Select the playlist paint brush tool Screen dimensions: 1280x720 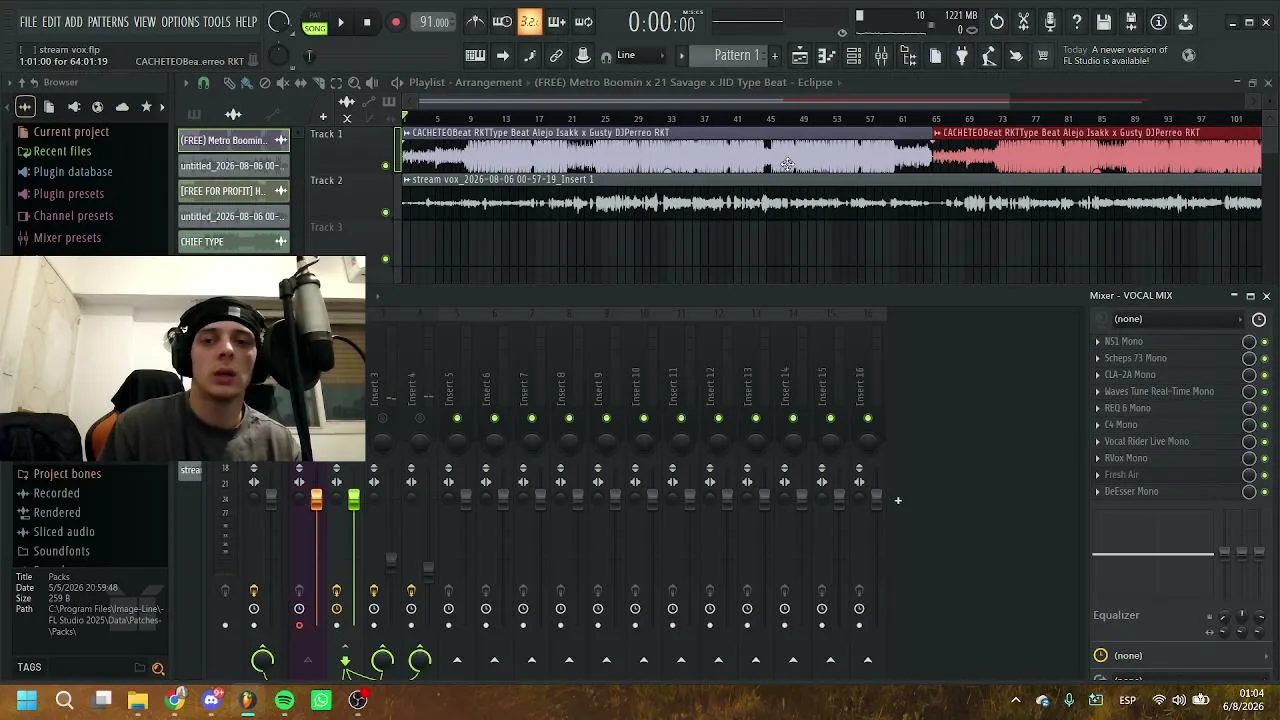coord(247,83)
